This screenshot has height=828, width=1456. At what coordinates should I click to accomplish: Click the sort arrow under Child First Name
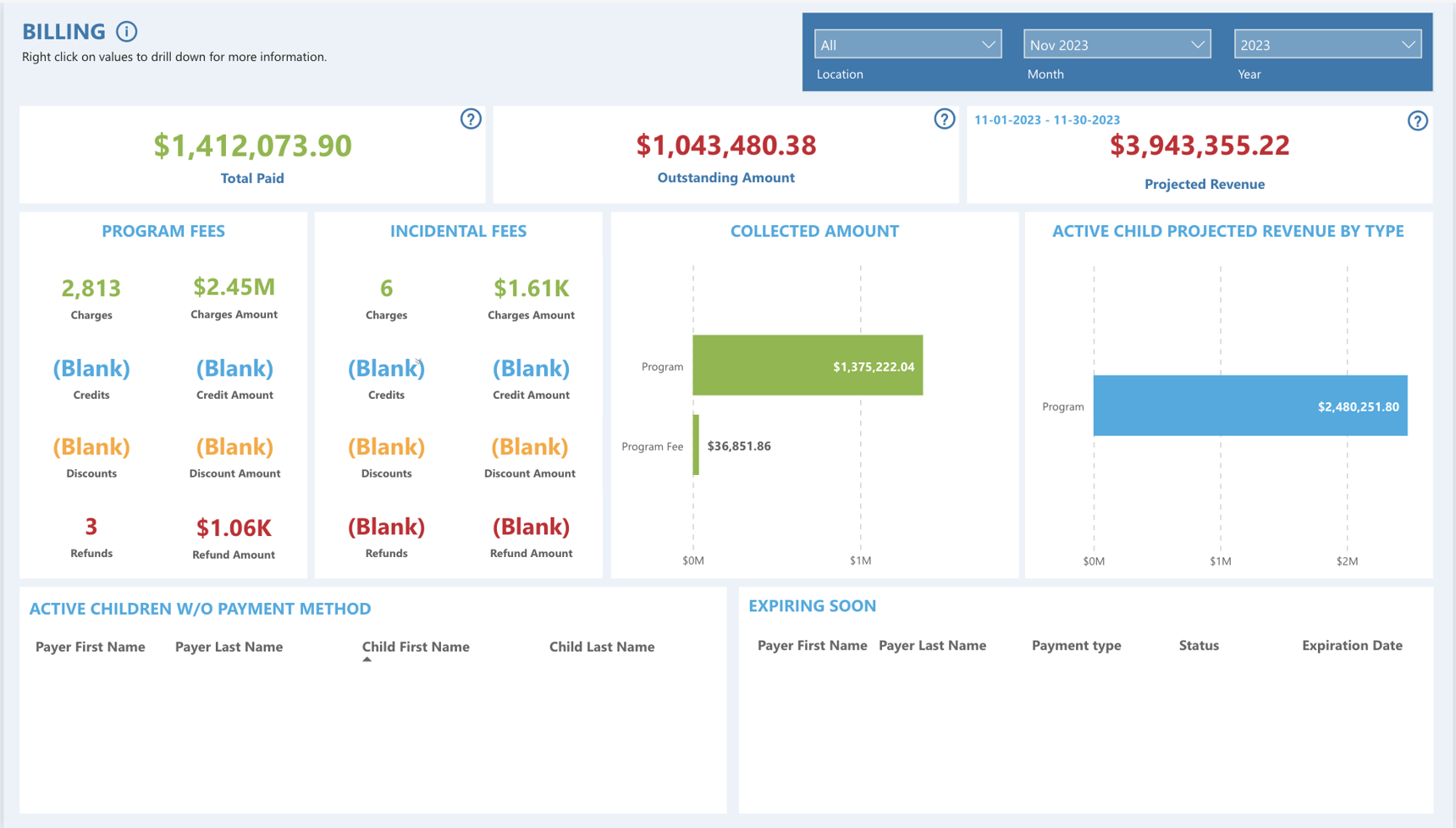click(x=367, y=659)
